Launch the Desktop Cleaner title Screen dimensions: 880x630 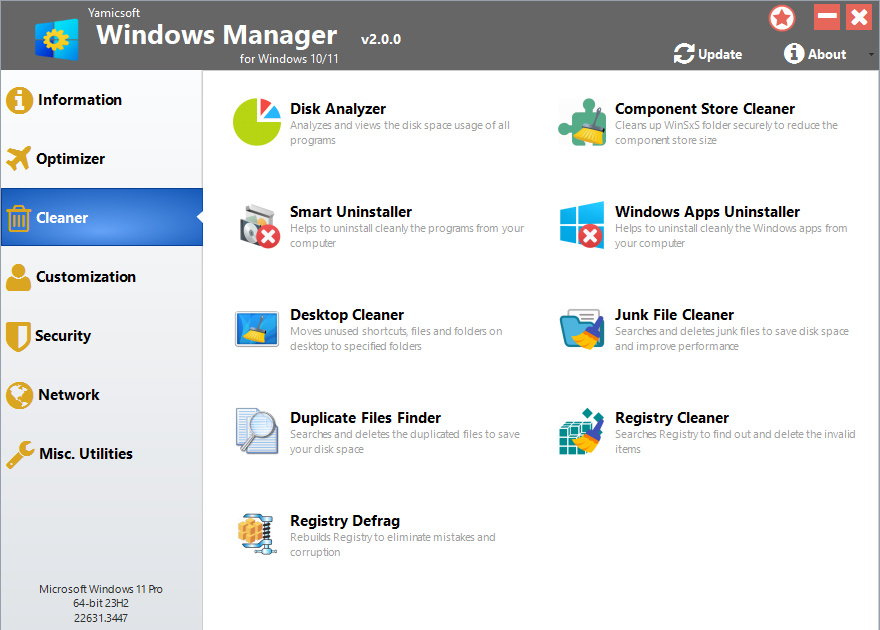point(347,315)
